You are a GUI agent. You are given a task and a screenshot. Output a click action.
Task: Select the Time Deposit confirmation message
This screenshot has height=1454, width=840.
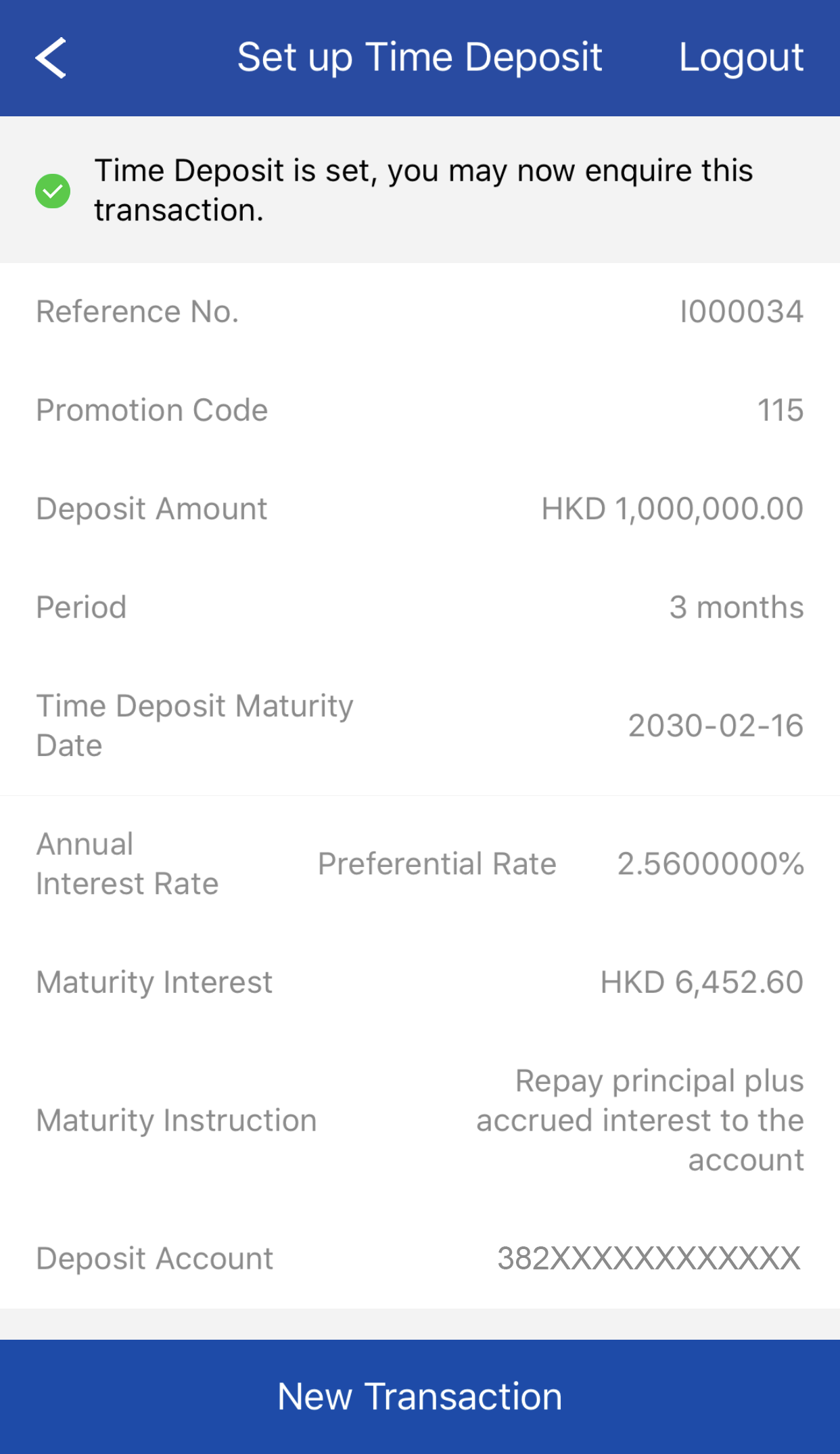pos(423,190)
